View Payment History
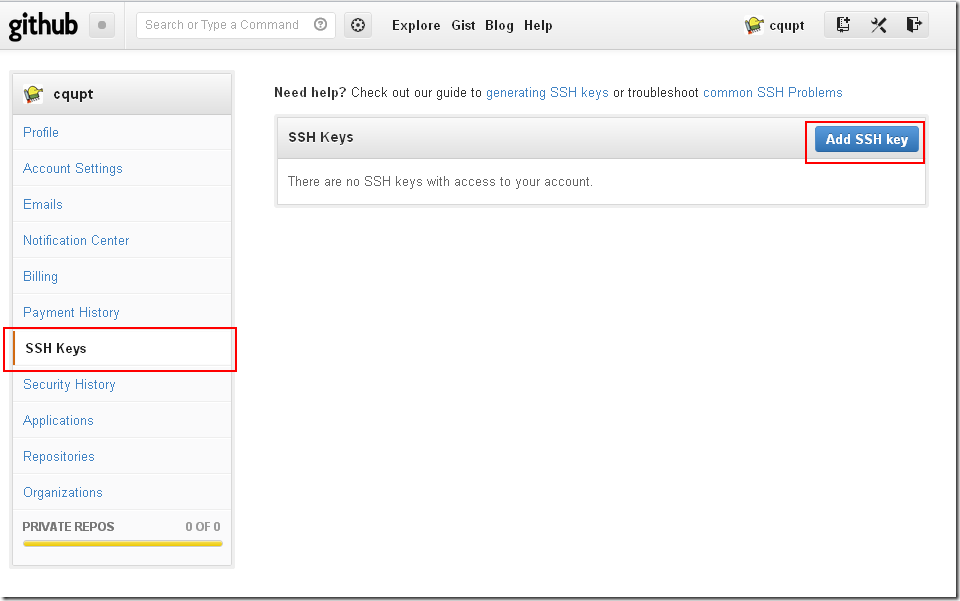The width and height of the screenshot is (960, 601). click(x=71, y=313)
